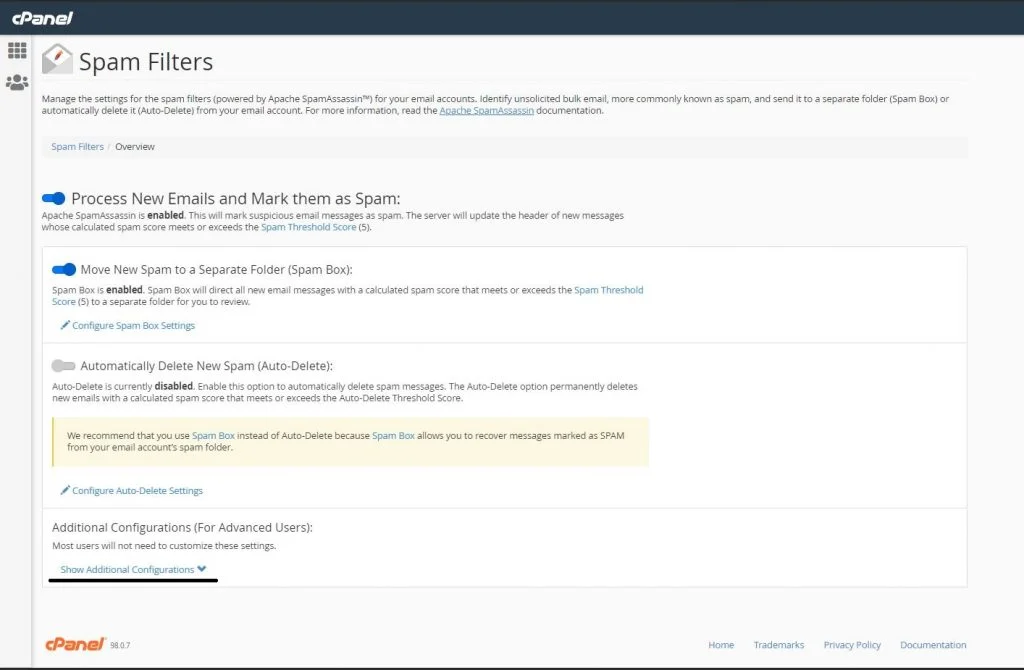1024x670 pixels.
Task: Open the Home footer link
Action: pos(721,645)
